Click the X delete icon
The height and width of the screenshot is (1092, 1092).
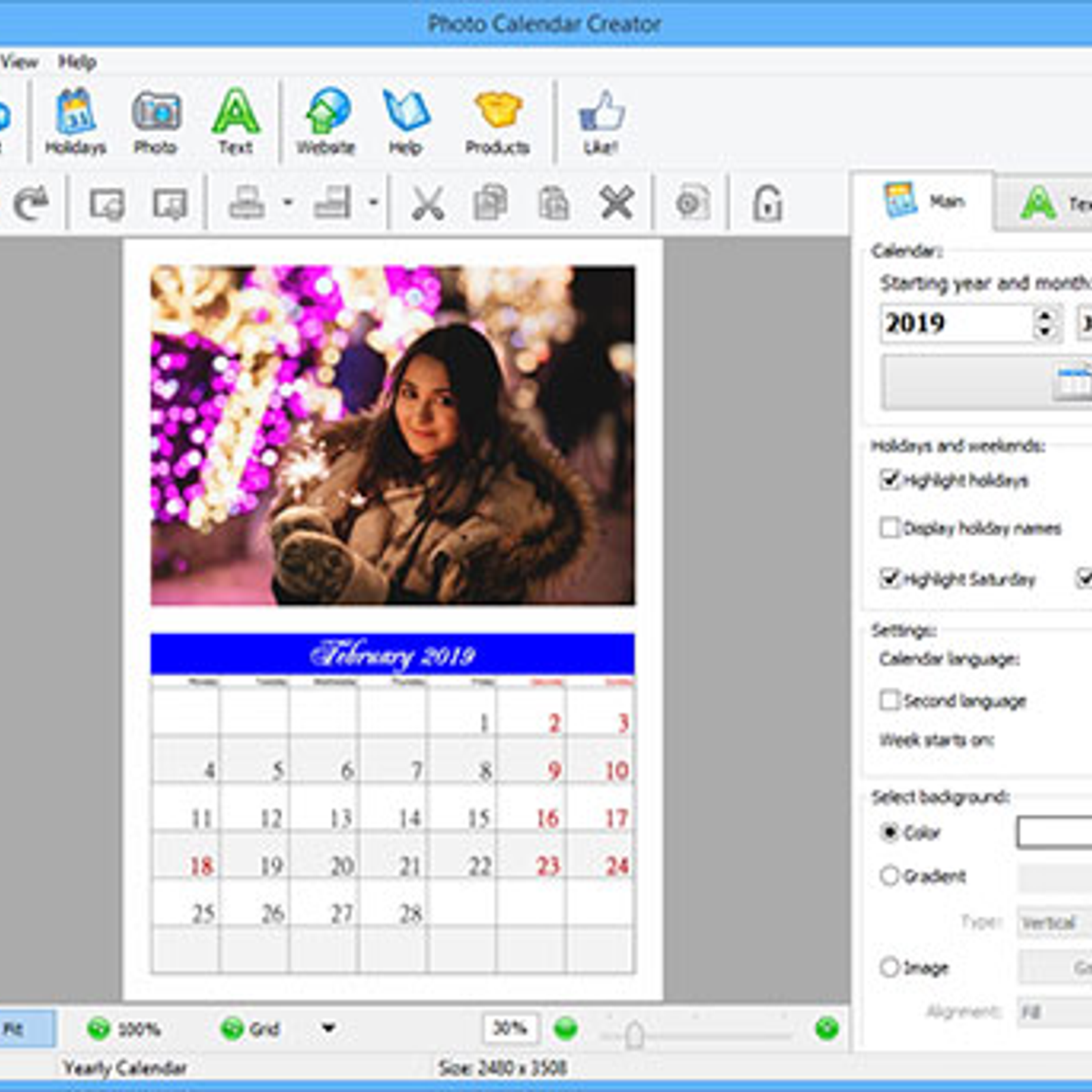(616, 203)
